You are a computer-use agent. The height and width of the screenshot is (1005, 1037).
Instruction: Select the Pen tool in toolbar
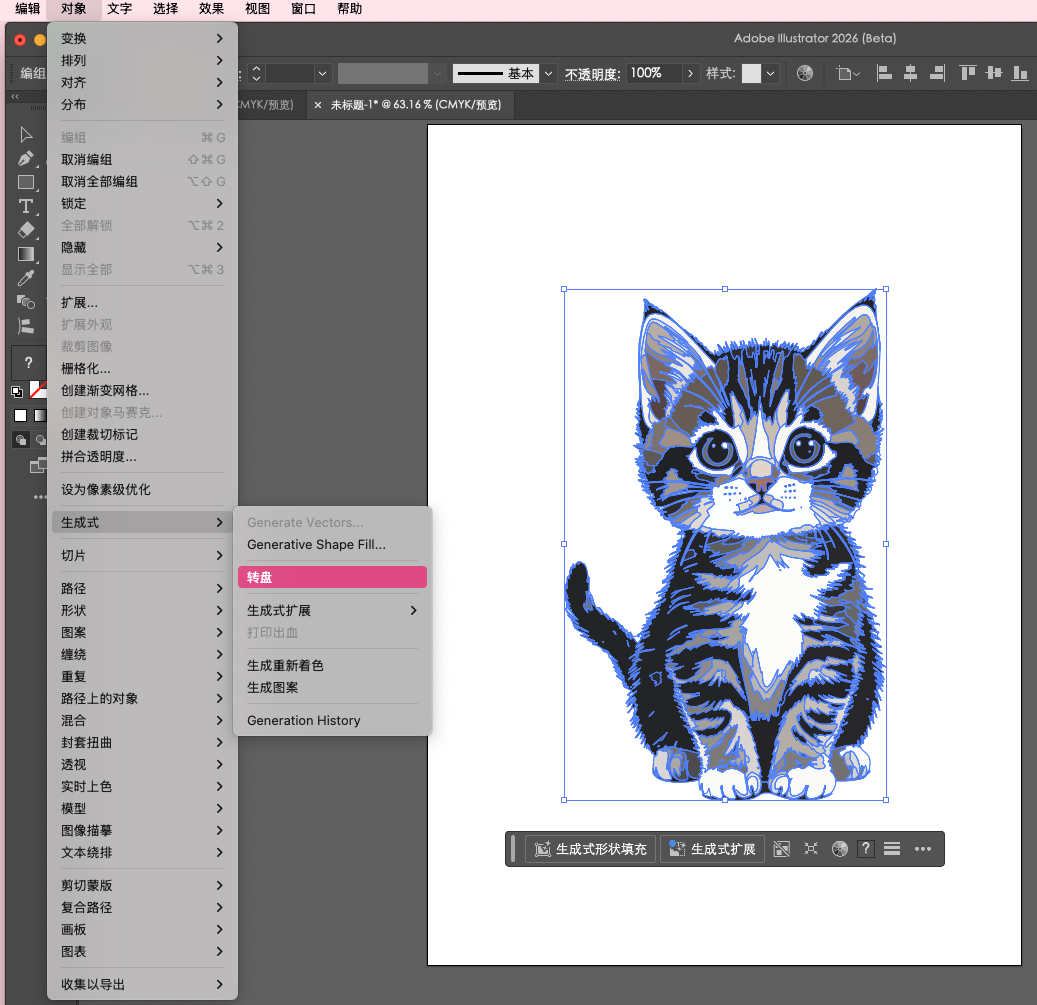pos(26,158)
